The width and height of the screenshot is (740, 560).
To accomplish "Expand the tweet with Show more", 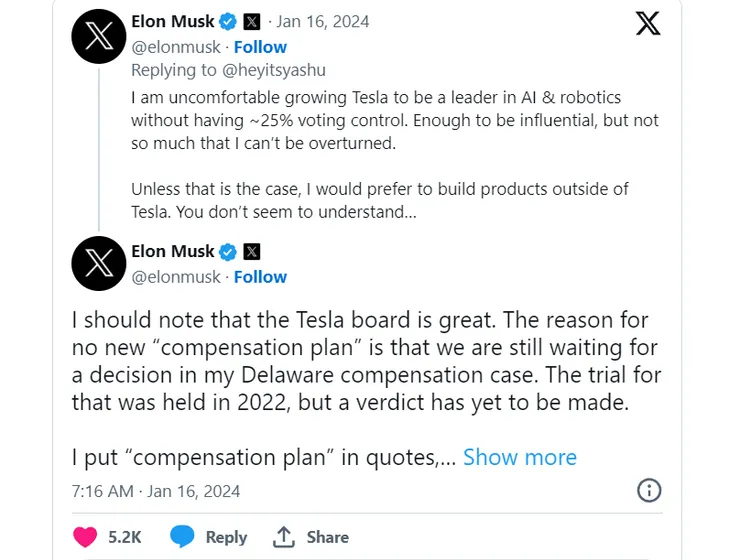I will click(x=519, y=457).
